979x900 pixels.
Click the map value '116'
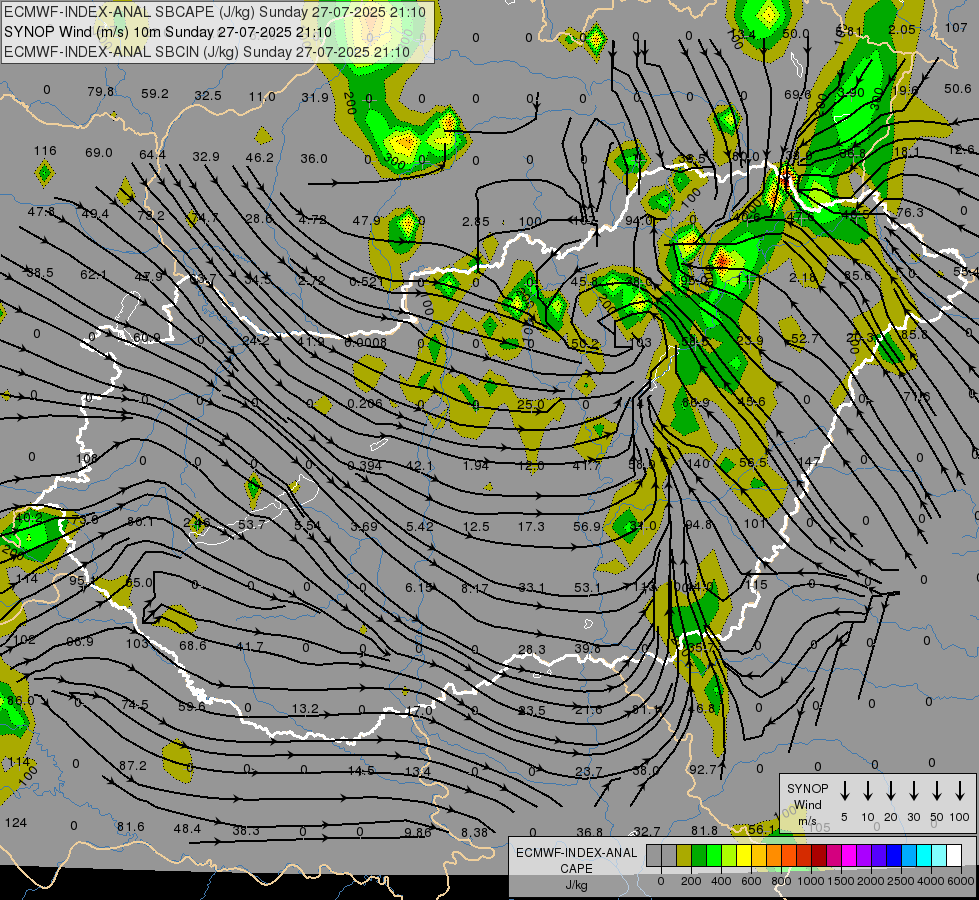click(x=45, y=151)
